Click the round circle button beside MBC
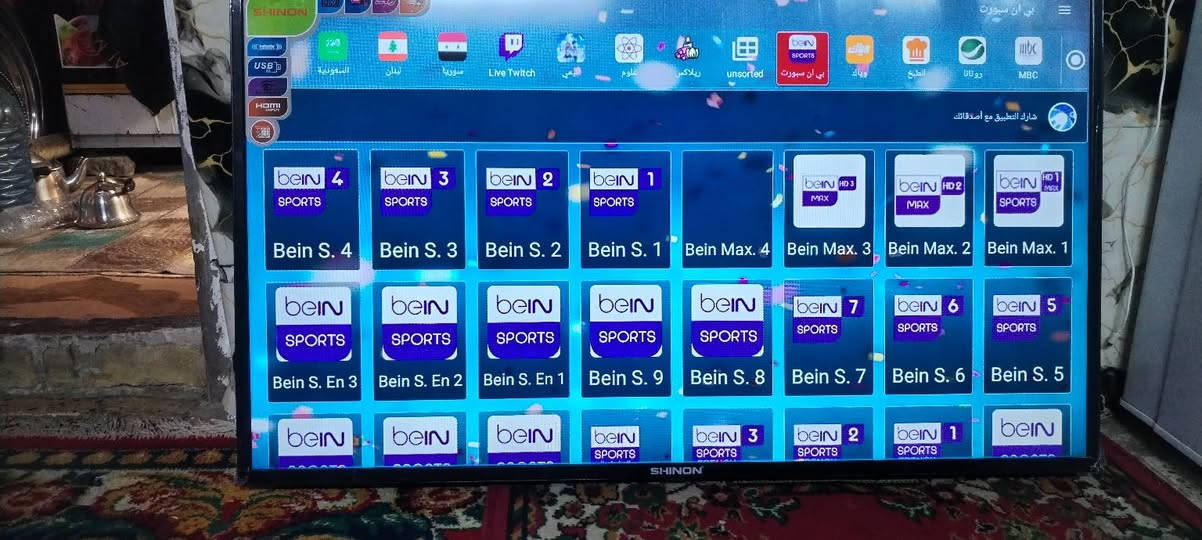Screen dimensions: 1202x540 pyautogui.click(x=1076, y=60)
